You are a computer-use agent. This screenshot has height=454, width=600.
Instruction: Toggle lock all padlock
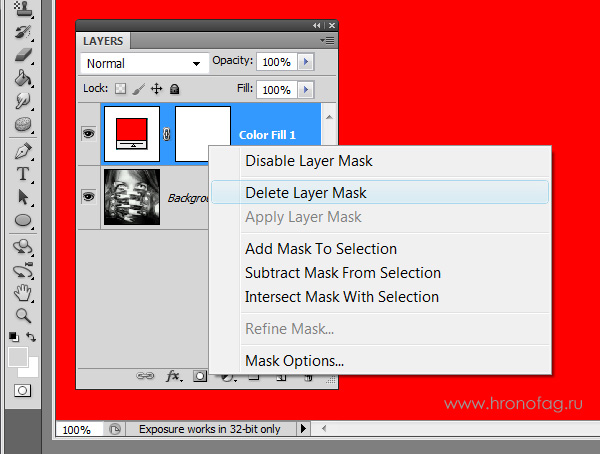point(174,89)
